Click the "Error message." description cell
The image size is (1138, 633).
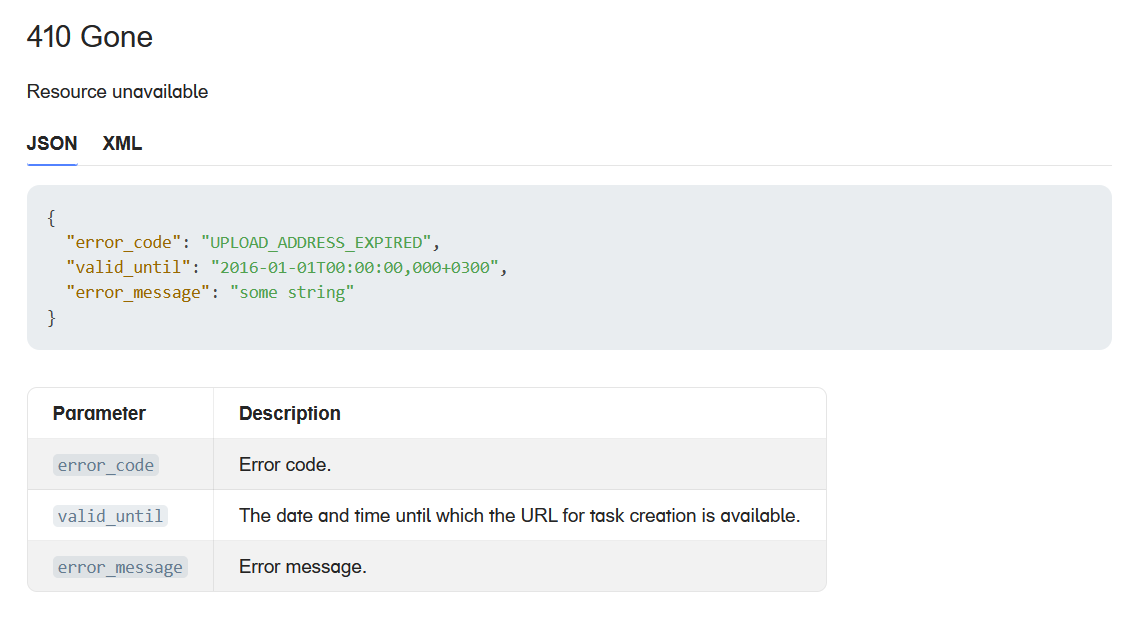point(302,567)
